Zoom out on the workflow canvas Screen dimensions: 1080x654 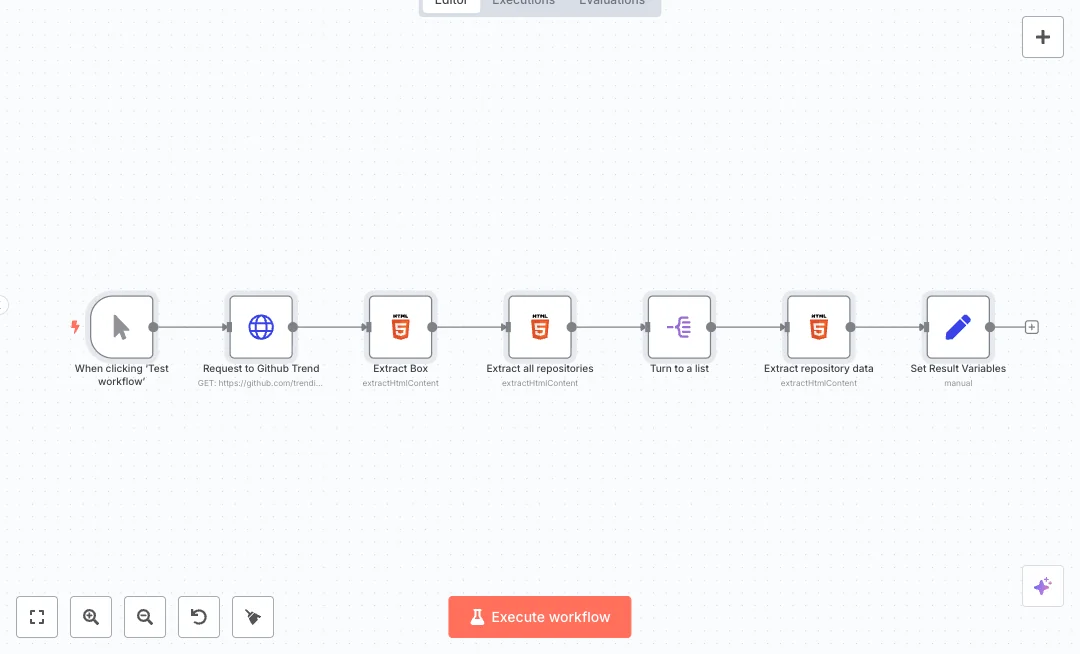click(145, 617)
